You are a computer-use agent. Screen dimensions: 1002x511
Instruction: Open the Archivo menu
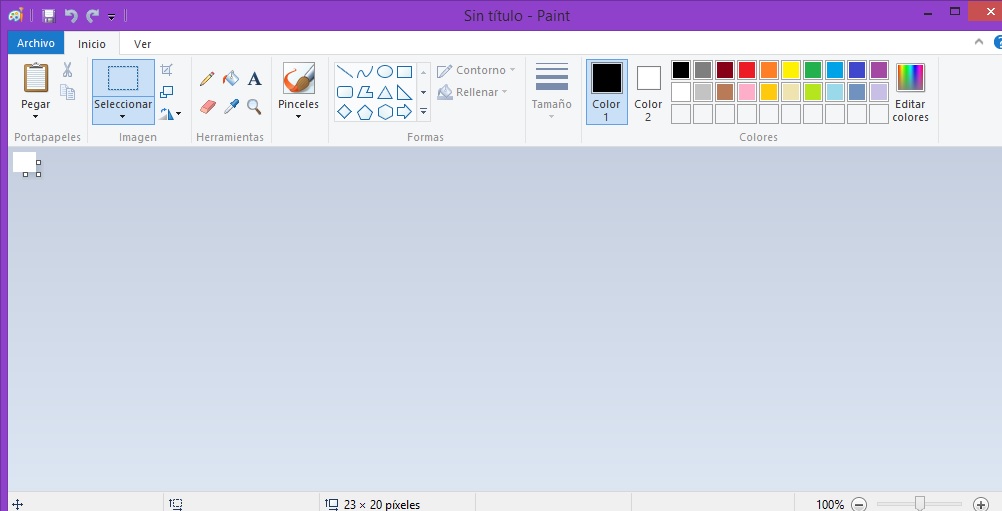pyautogui.click(x=36, y=43)
